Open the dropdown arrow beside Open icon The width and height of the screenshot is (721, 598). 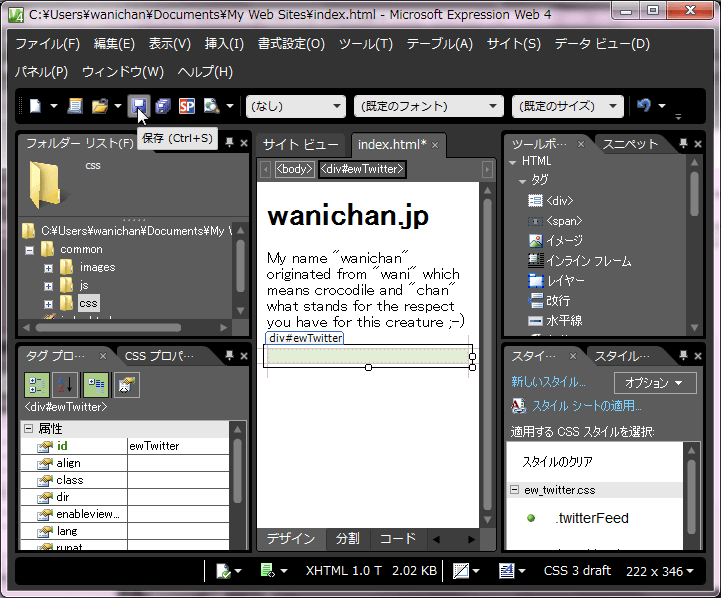pyautogui.click(x=118, y=106)
